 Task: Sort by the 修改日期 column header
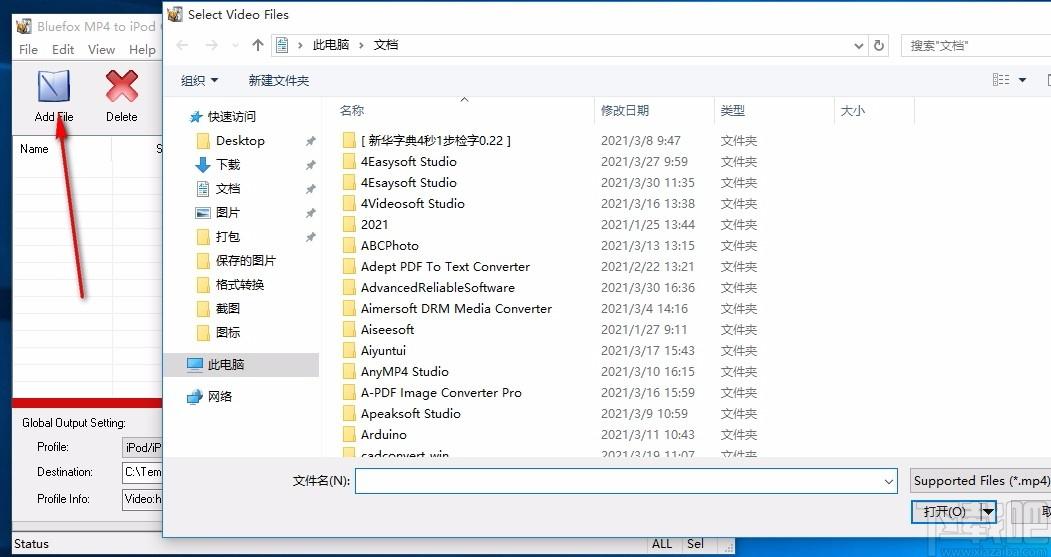[625, 111]
